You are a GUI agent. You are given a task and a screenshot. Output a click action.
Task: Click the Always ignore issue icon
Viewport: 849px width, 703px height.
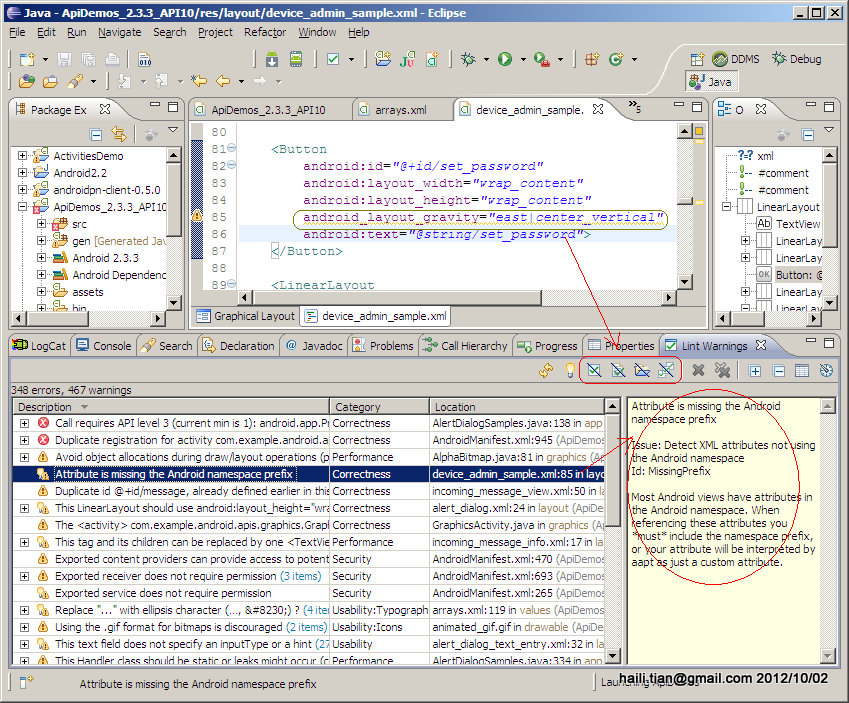(x=666, y=370)
